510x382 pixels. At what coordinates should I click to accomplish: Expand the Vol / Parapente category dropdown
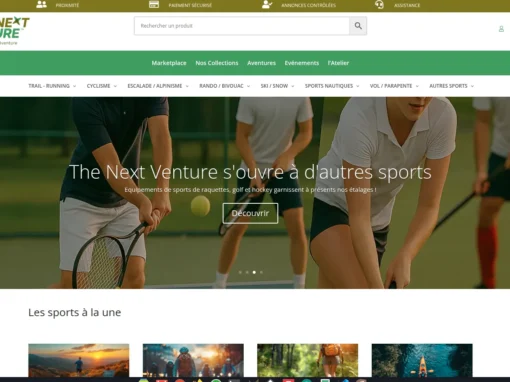[x=394, y=86]
